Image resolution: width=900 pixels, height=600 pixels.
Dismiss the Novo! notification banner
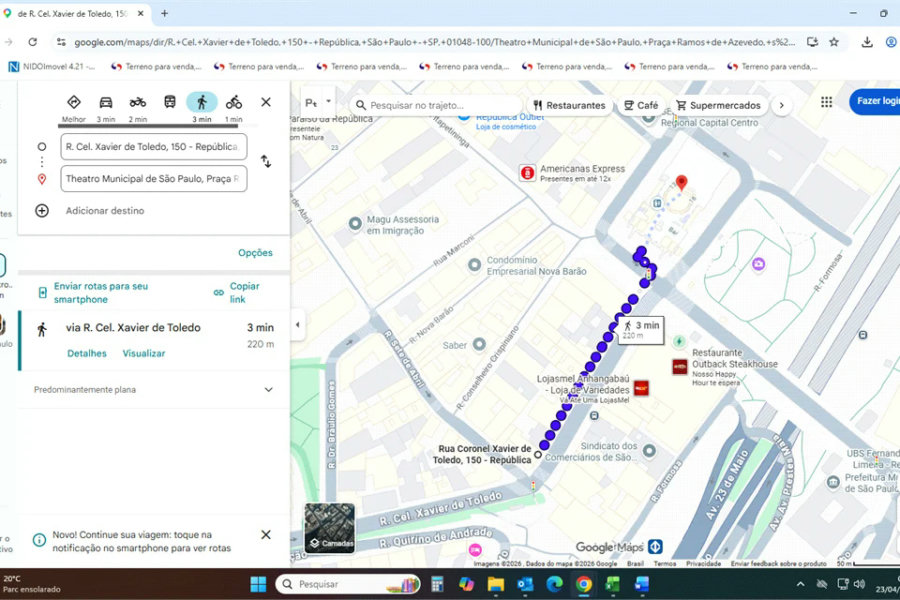[x=266, y=535]
